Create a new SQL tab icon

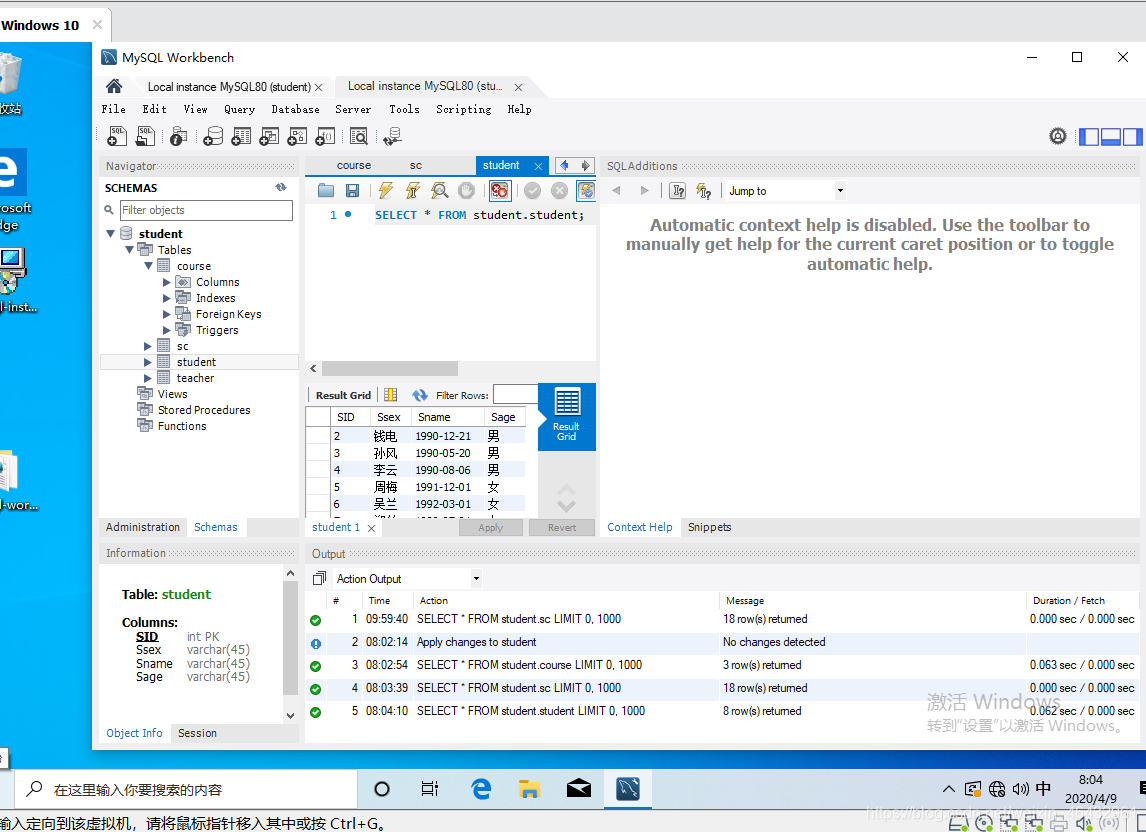[116, 136]
